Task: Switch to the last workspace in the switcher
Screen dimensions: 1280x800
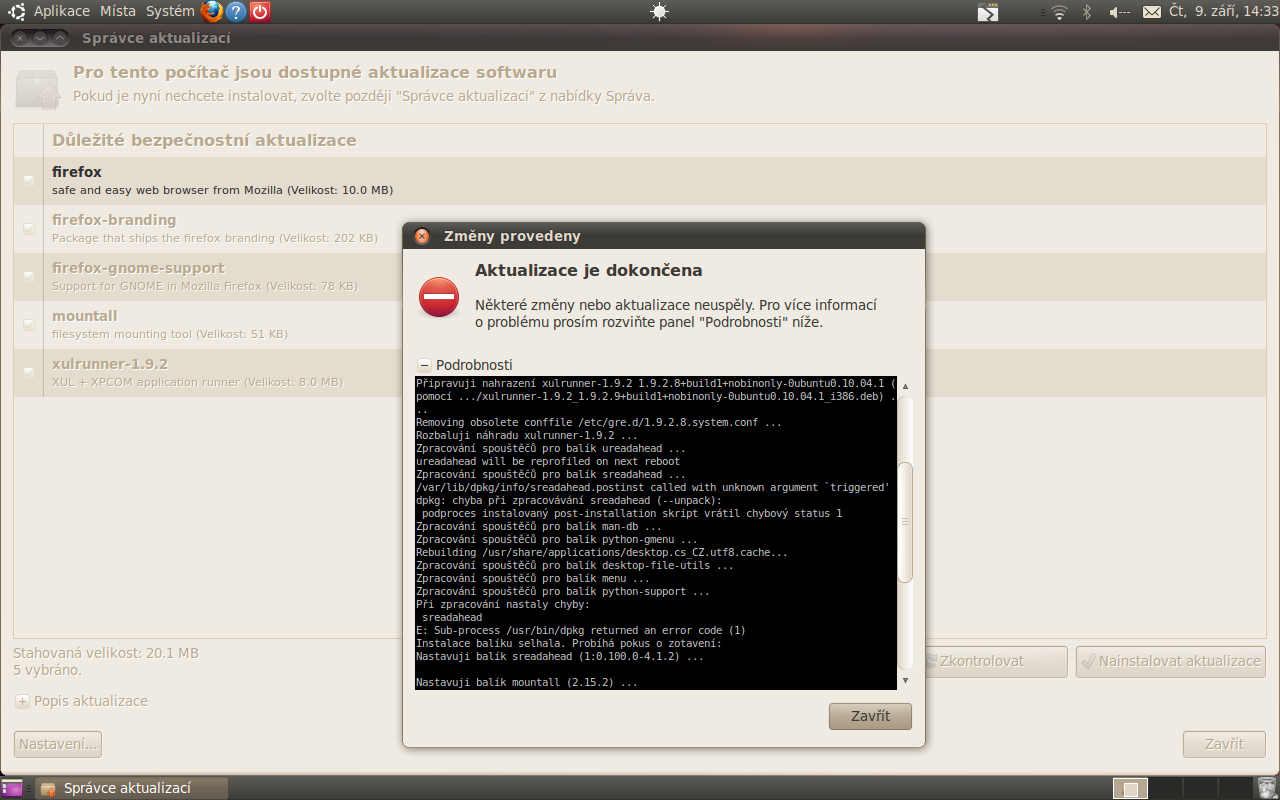Action: click(1236, 788)
